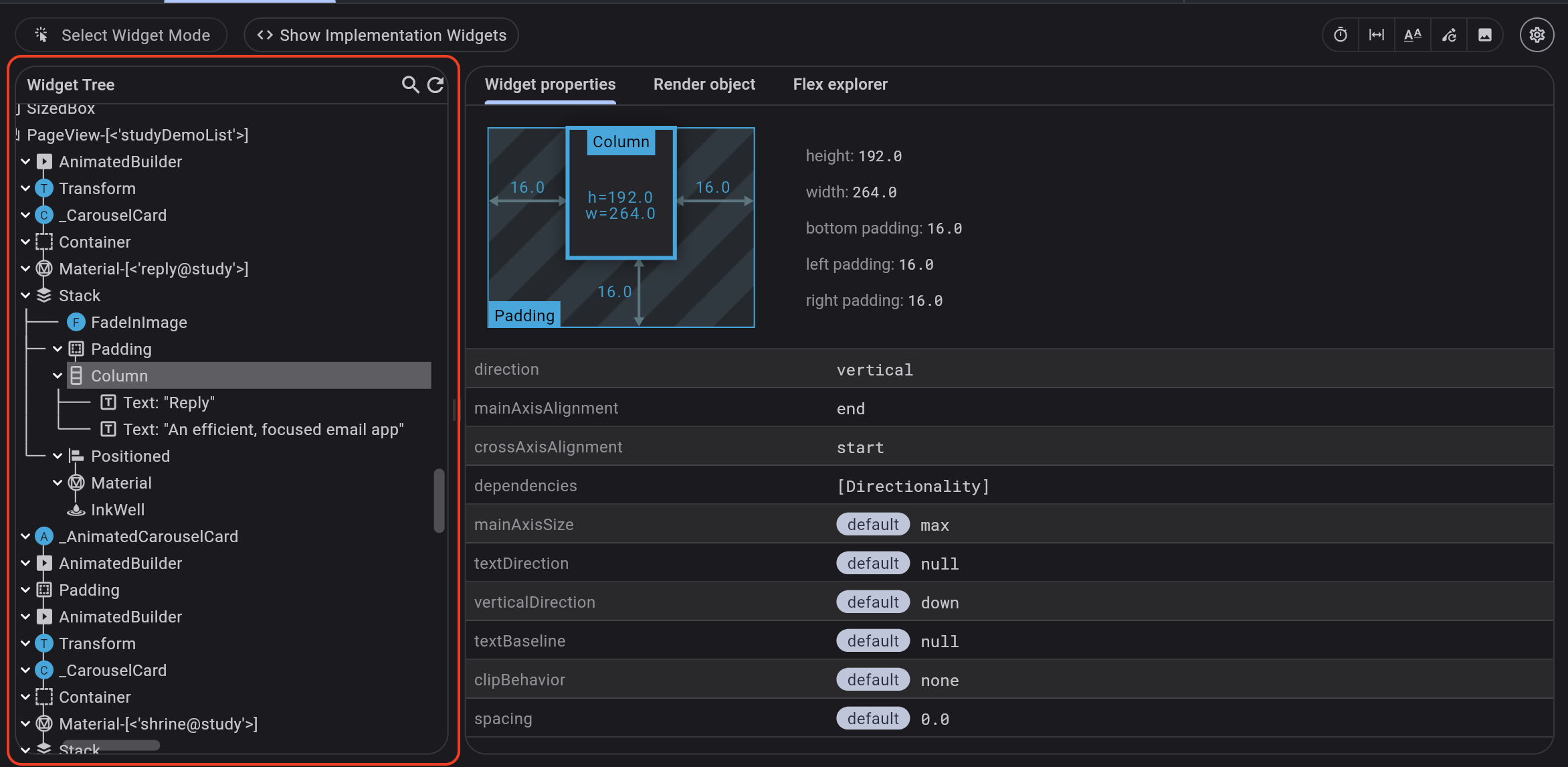Screen dimensions: 1568x767
Task: Collapse the _AnimatedCarouselCard node
Action: 25,536
